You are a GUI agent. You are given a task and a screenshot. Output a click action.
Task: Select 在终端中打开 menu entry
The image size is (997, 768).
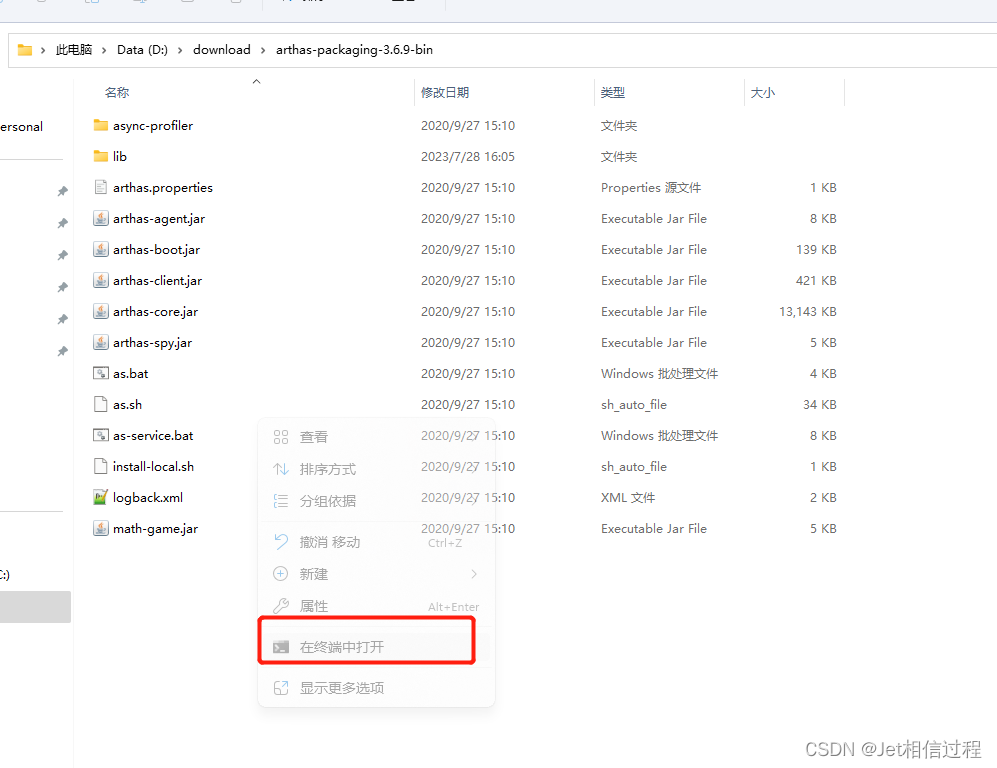[376, 647]
